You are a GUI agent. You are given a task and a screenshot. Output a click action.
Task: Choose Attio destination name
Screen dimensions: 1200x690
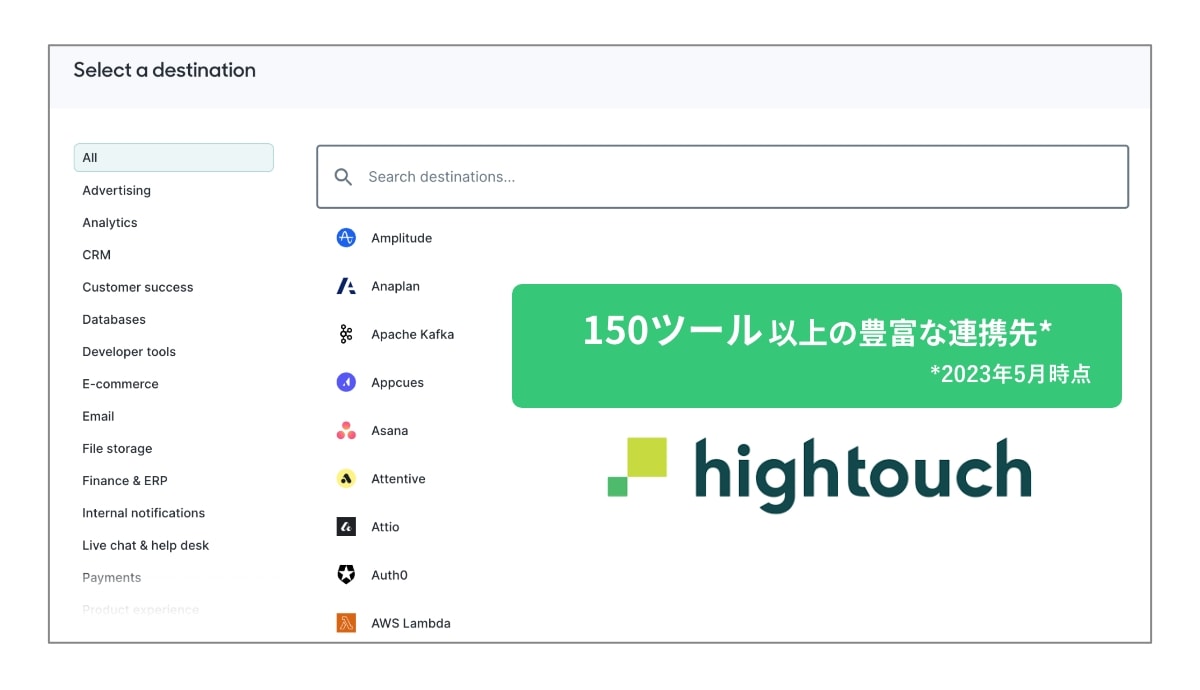click(x=386, y=527)
